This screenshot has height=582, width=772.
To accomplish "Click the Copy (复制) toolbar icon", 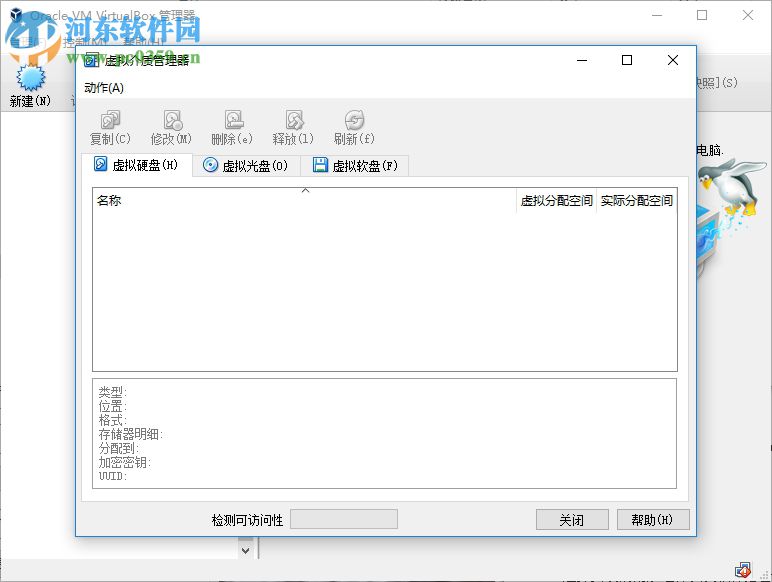I will tap(110, 120).
